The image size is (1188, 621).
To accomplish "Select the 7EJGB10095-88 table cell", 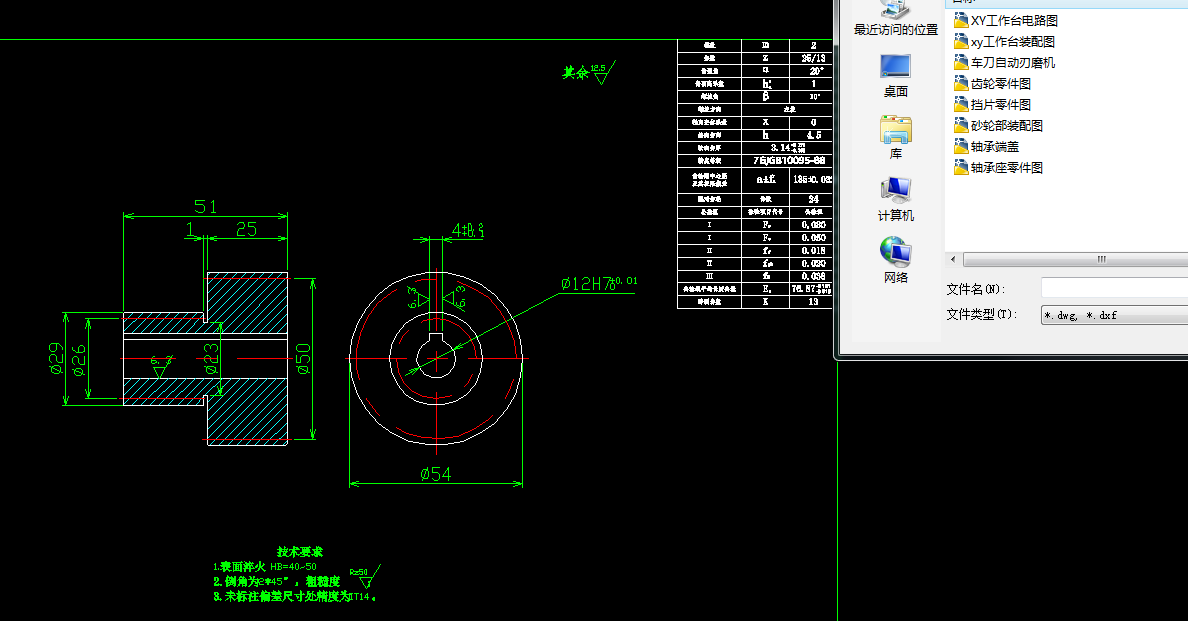I will 789,161.
